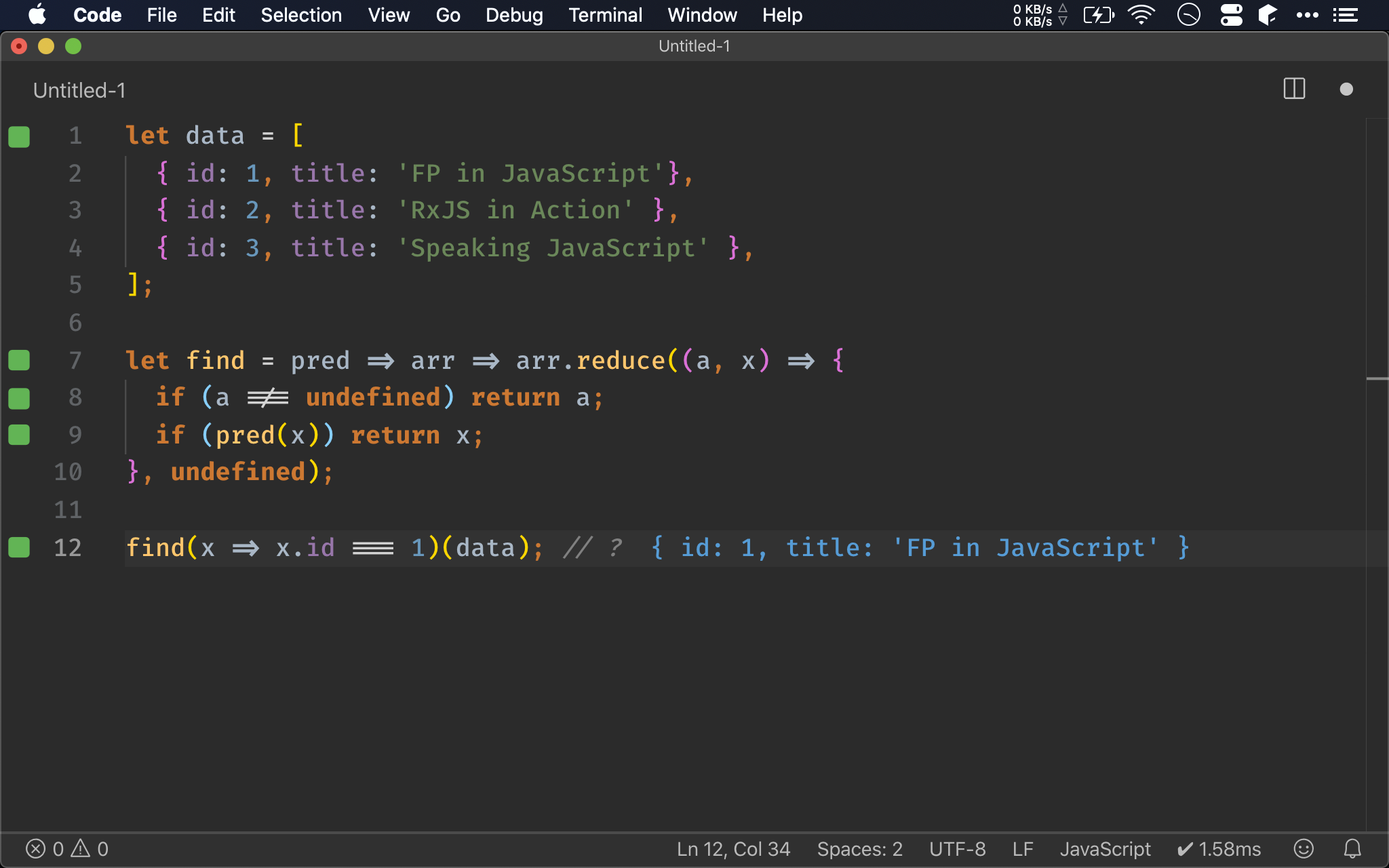The height and width of the screenshot is (868, 1389).
Task: Click line number 5 in gutter
Action: (75, 285)
